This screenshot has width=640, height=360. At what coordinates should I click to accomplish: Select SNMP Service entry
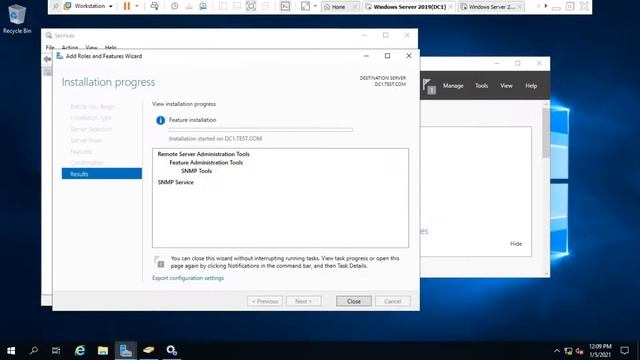click(x=176, y=182)
